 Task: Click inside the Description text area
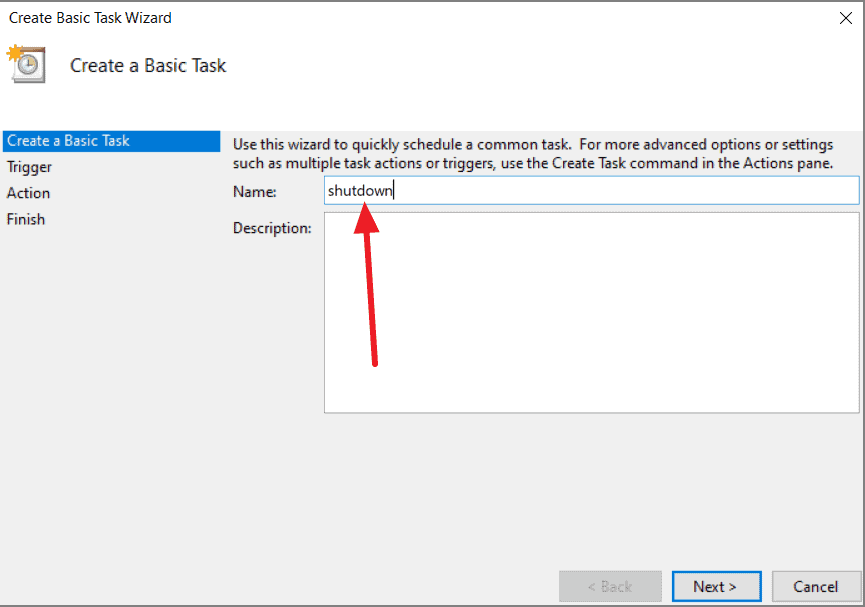click(591, 312)
